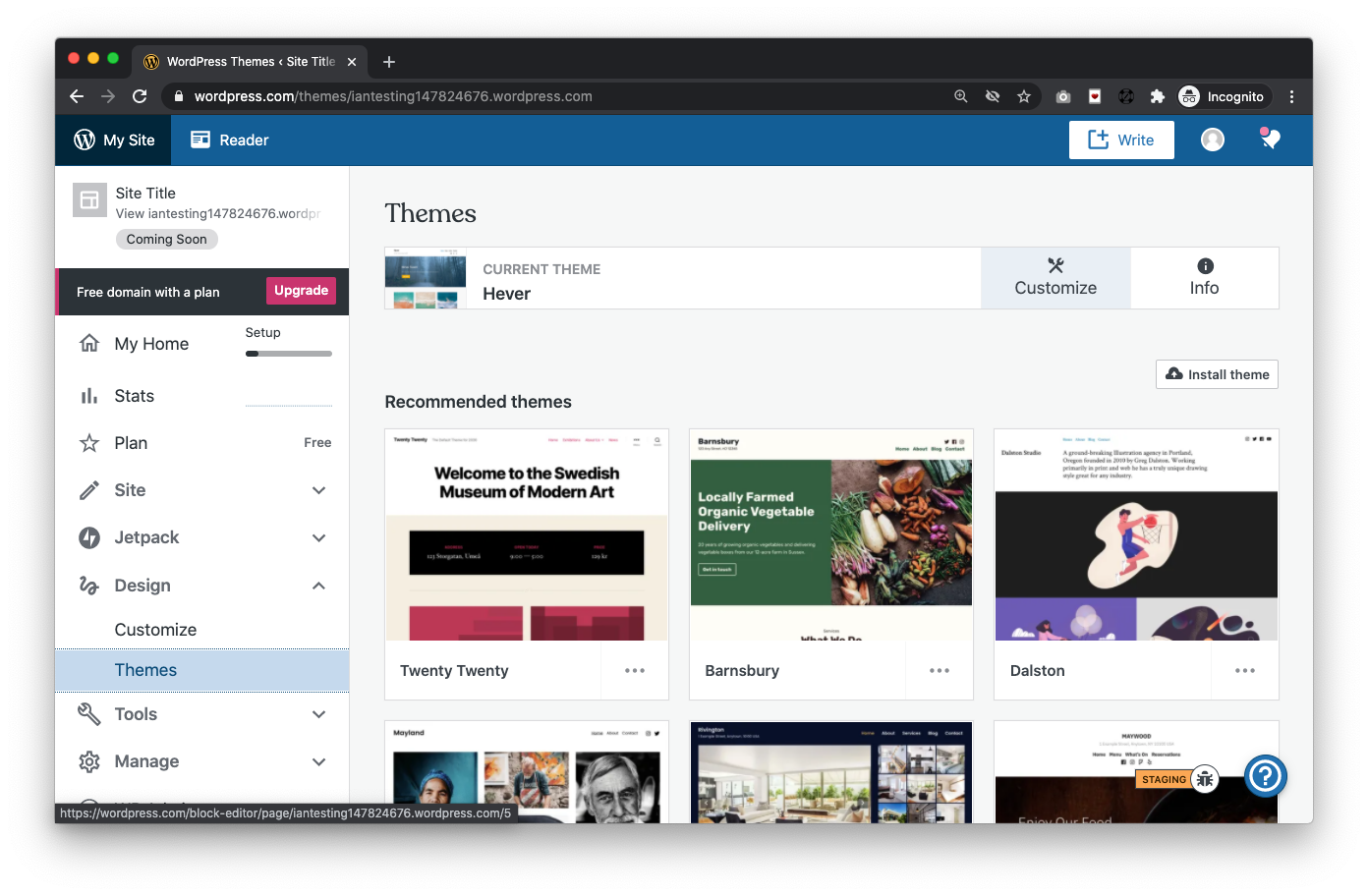Open the Dalston theme thumbnail
Image resolution: width=1368 pixels, height=896 pixels.
(x=1136, y=535)
